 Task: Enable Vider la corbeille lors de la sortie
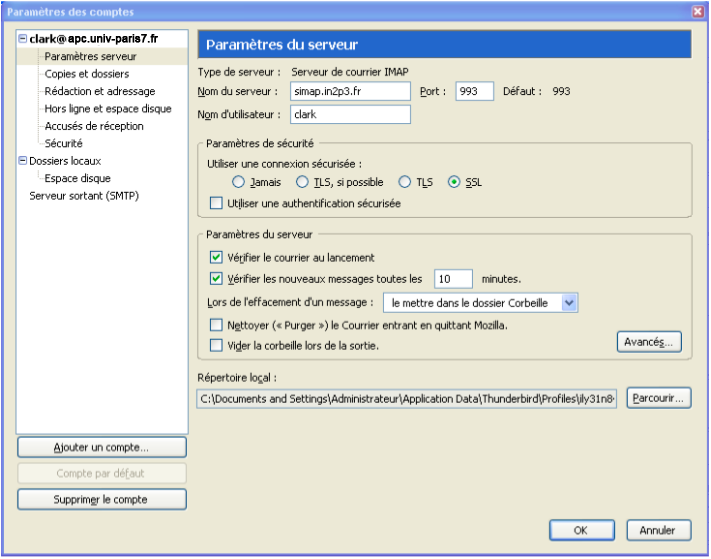click(x=216, y=345)
